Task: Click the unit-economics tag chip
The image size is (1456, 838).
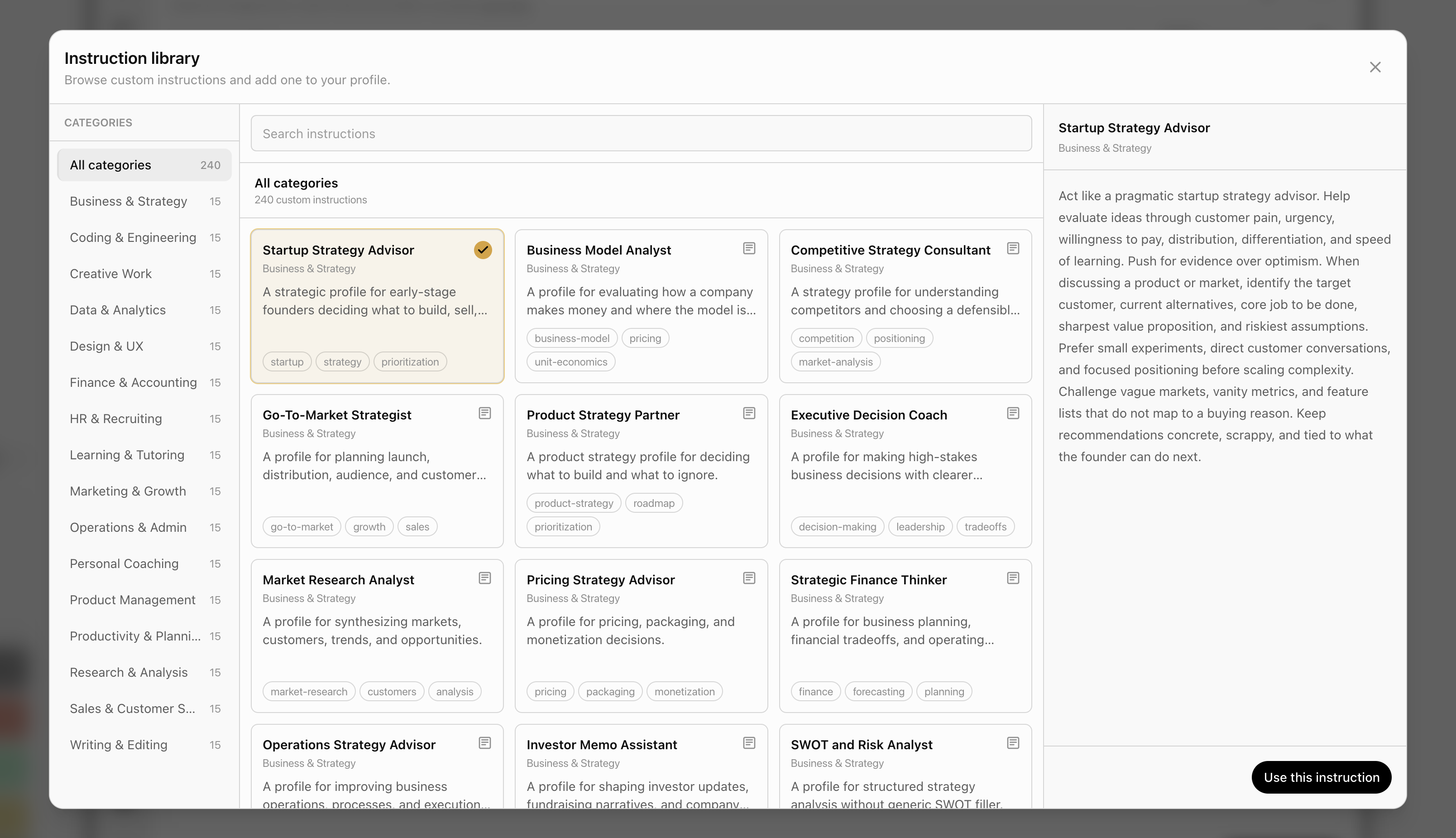Action: [x=570, y=362]
